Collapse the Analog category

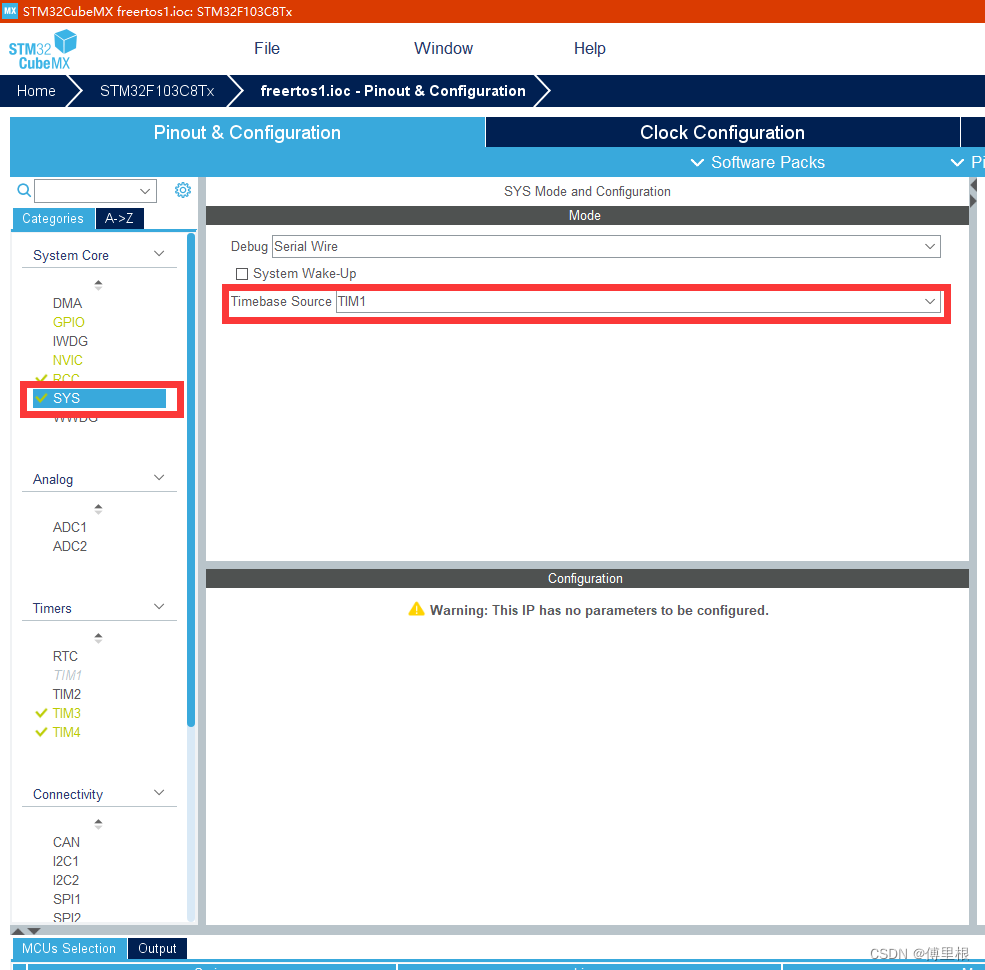tap(159, 478)
